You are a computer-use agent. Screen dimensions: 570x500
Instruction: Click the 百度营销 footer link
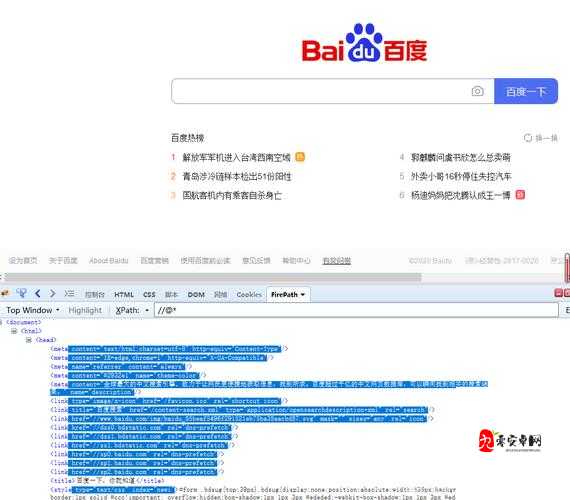154,260
